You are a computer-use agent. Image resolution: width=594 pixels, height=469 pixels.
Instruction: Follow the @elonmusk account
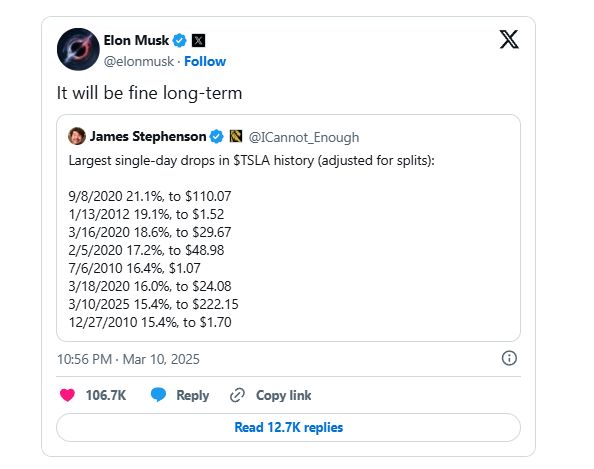(205, 61)
